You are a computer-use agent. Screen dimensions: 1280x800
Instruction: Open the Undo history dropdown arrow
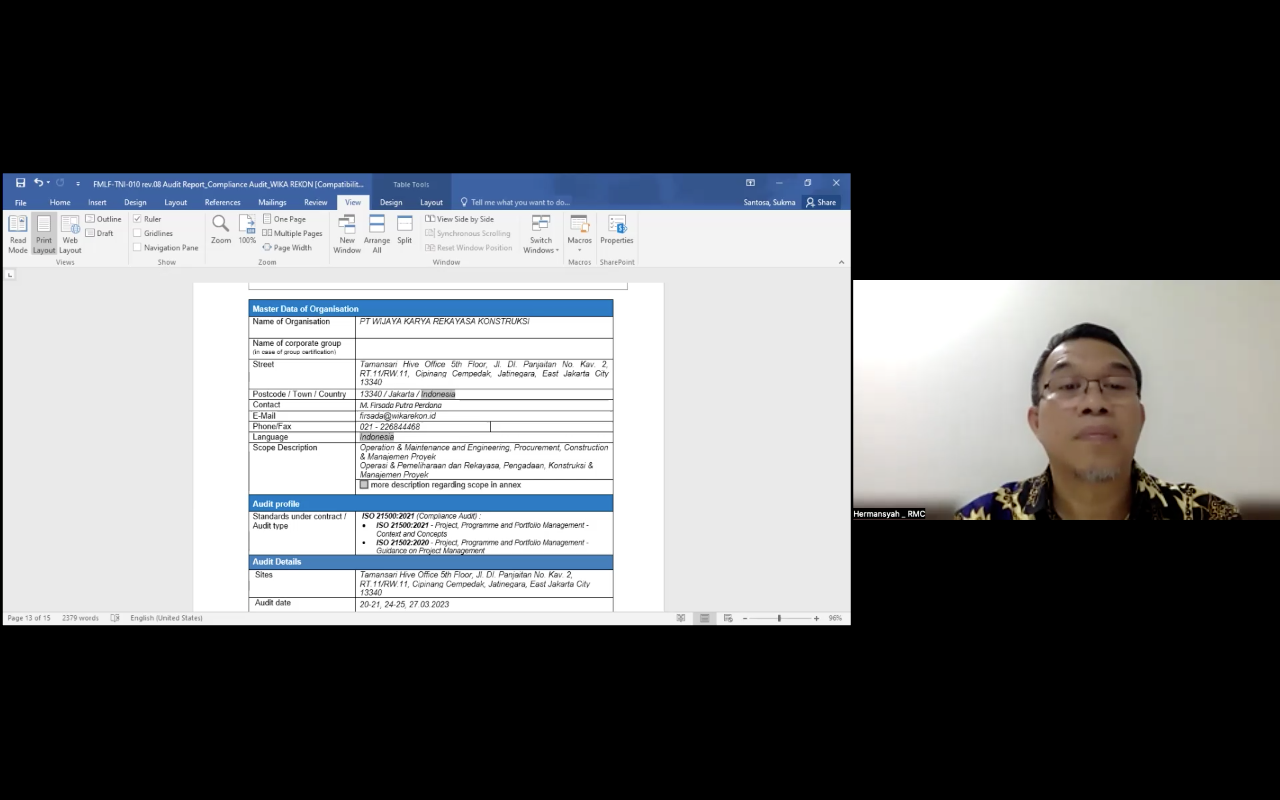coord(48,183)
